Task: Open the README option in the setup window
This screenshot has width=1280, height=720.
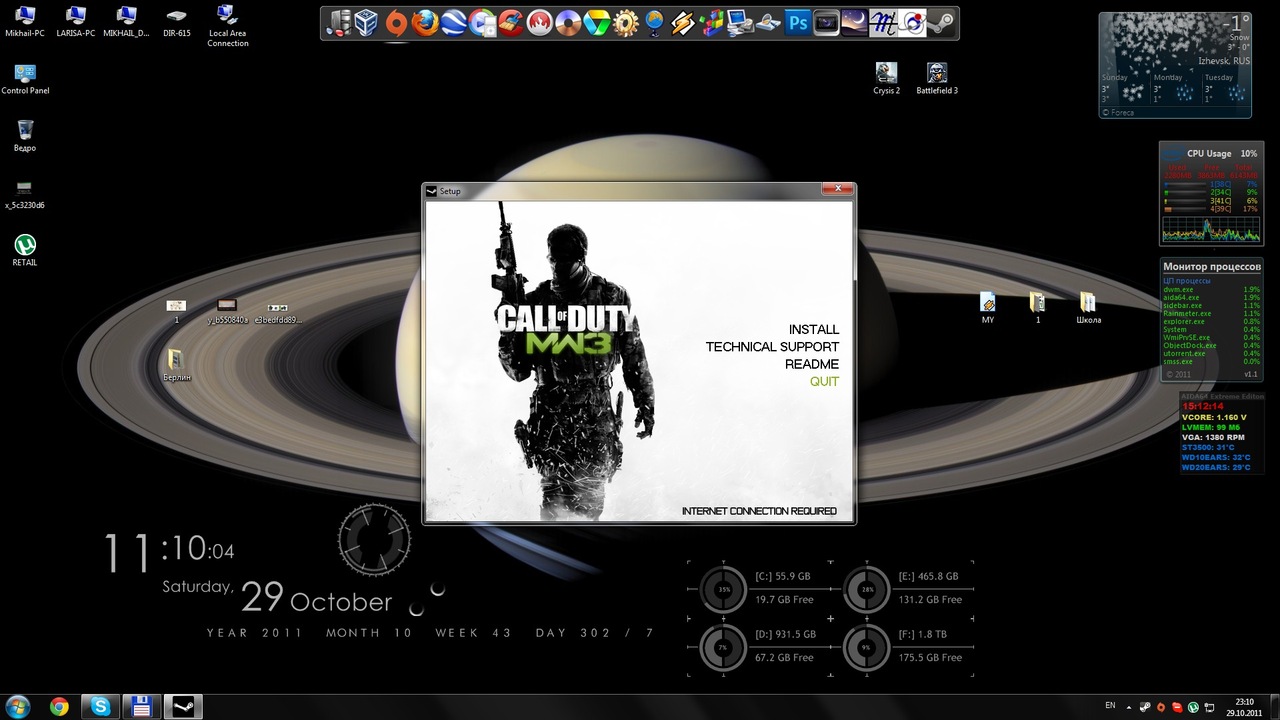Action: [x=812, y=364]
